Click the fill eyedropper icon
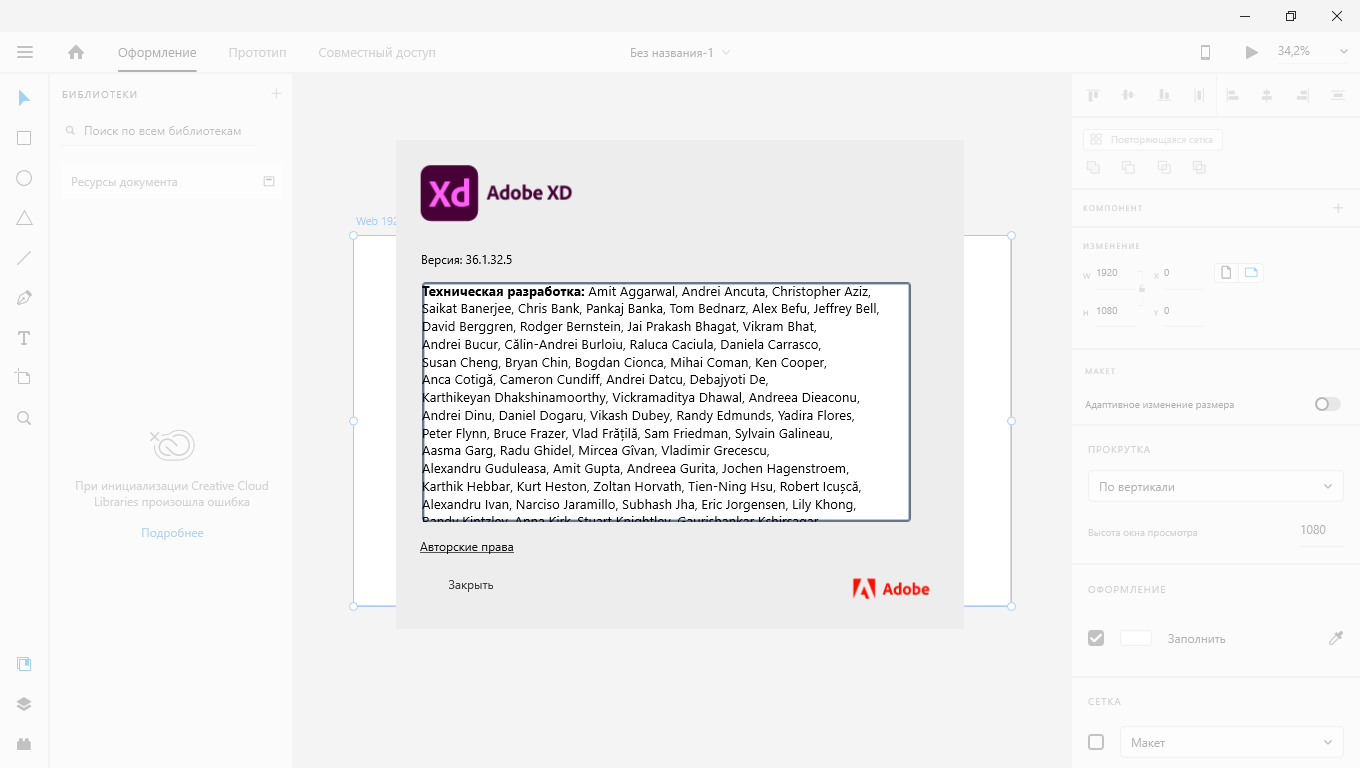The image size is (1360, 768). tap(1335, 638)
